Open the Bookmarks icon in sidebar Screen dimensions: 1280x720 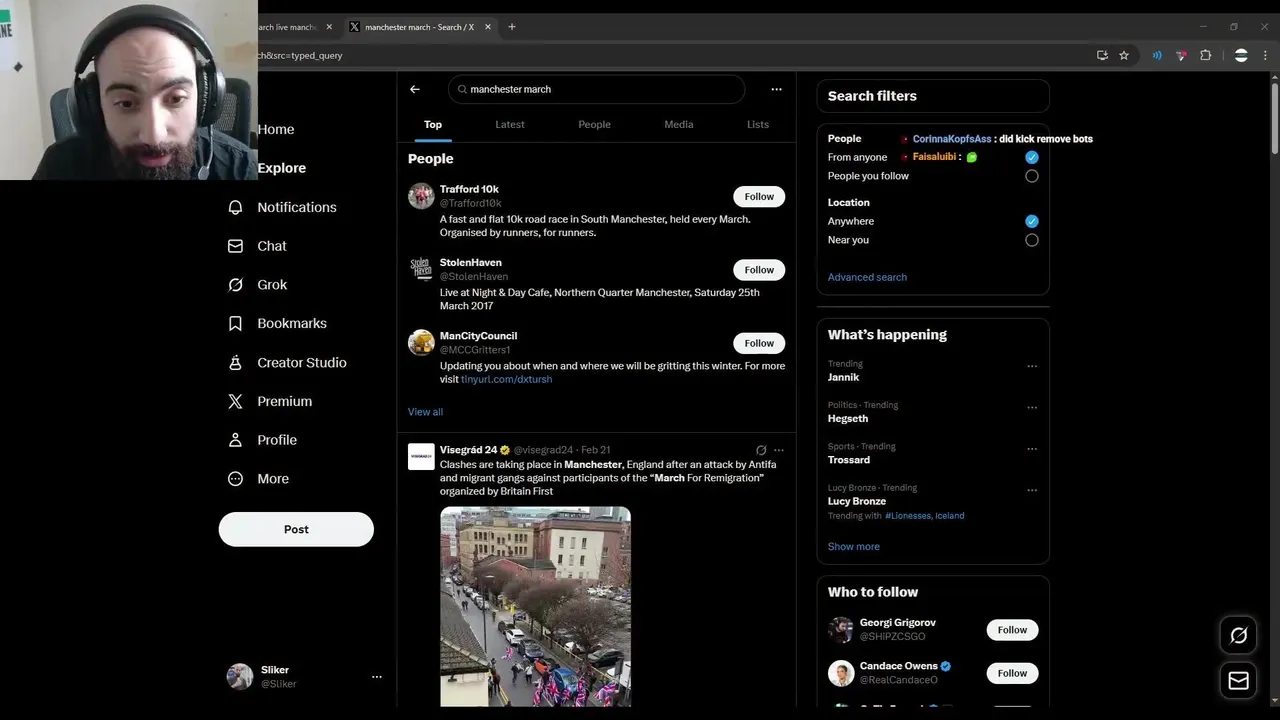coord(235,323)
